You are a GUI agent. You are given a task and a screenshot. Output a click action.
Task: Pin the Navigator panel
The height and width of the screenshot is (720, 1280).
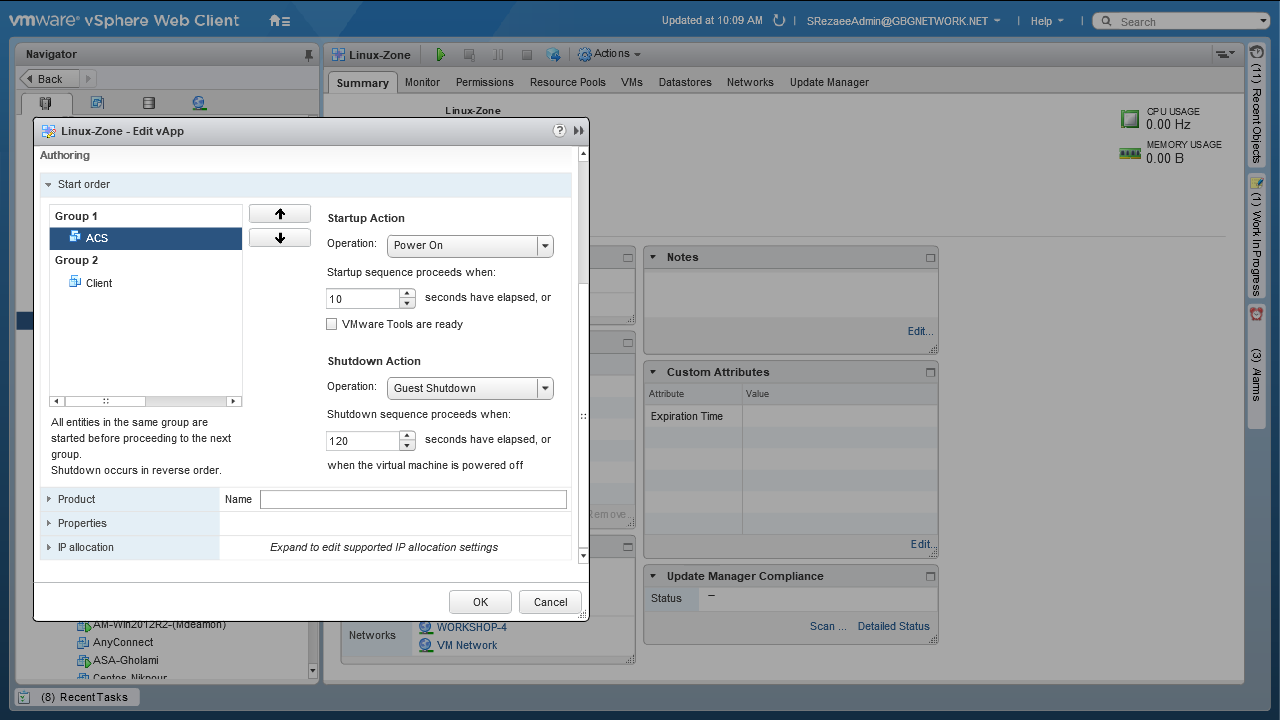(308, 54)
